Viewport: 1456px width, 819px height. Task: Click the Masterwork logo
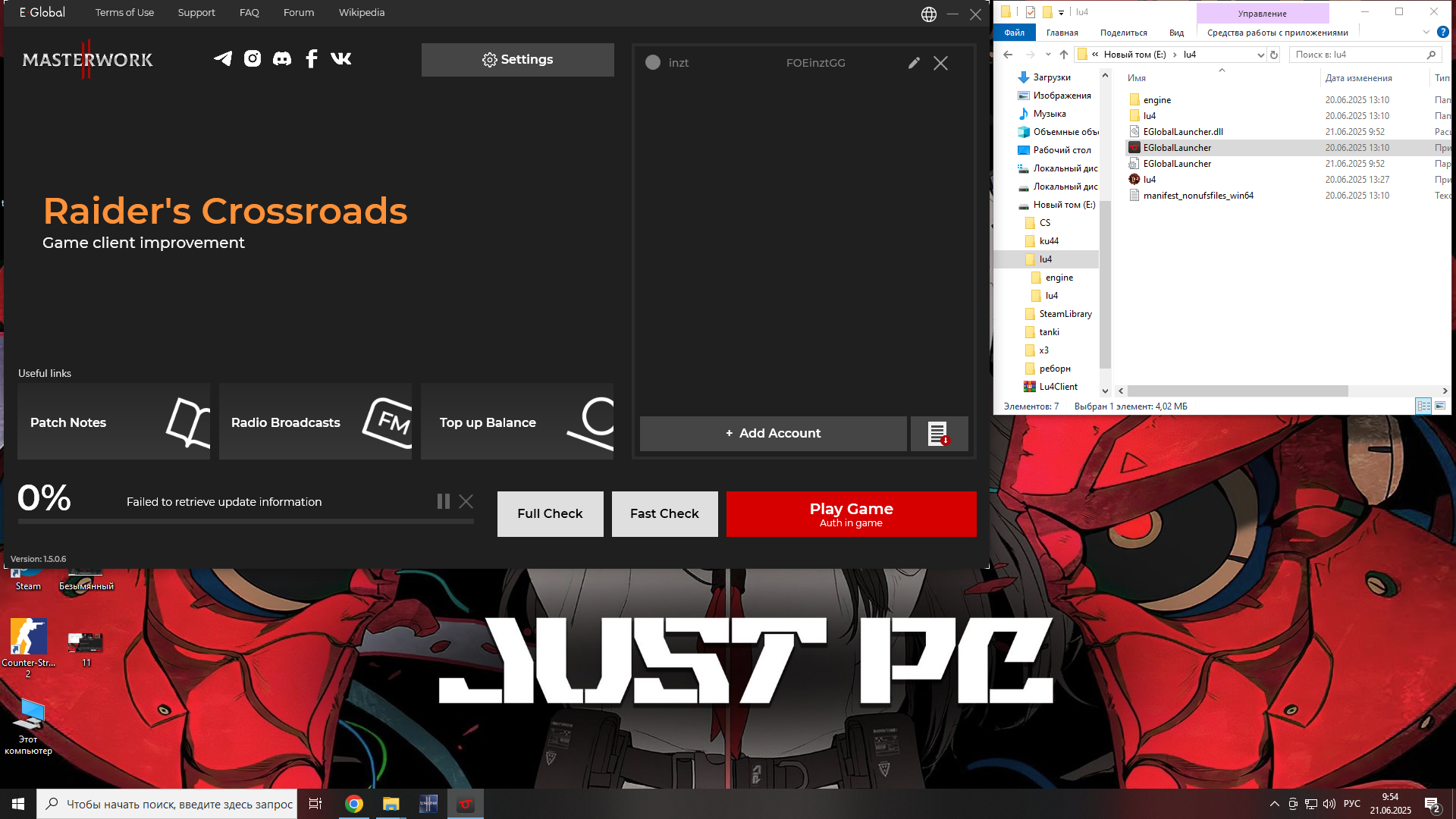click(x=88, y=59)
